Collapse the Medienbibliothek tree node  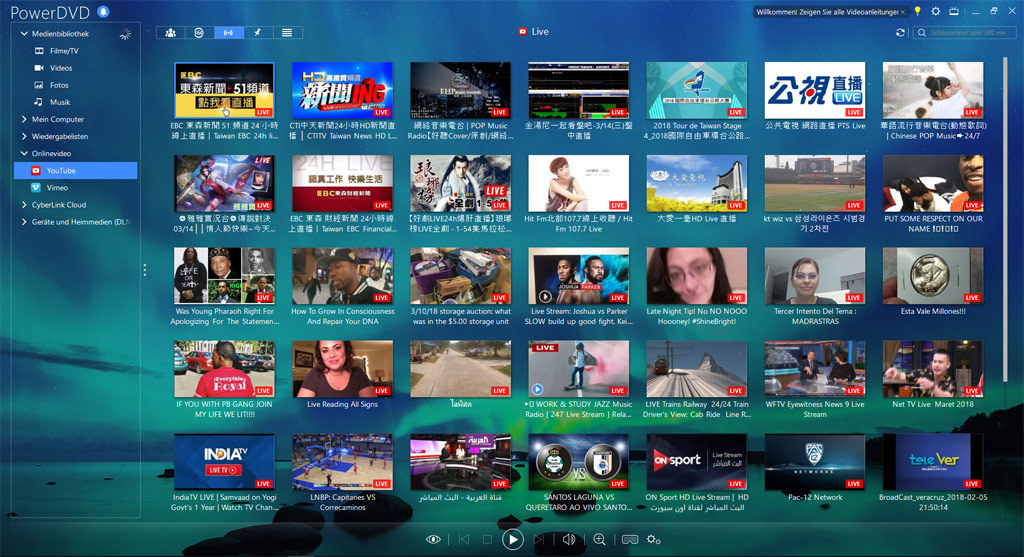click(x=24, y=33)
